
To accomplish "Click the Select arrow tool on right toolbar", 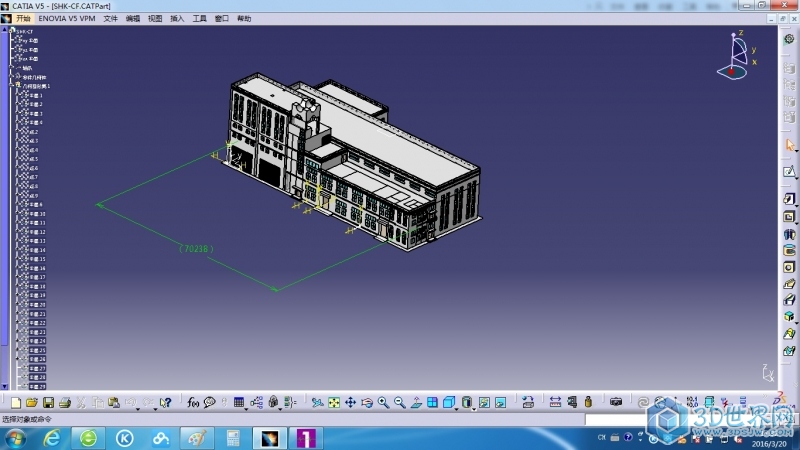I will tap(789, 146).
